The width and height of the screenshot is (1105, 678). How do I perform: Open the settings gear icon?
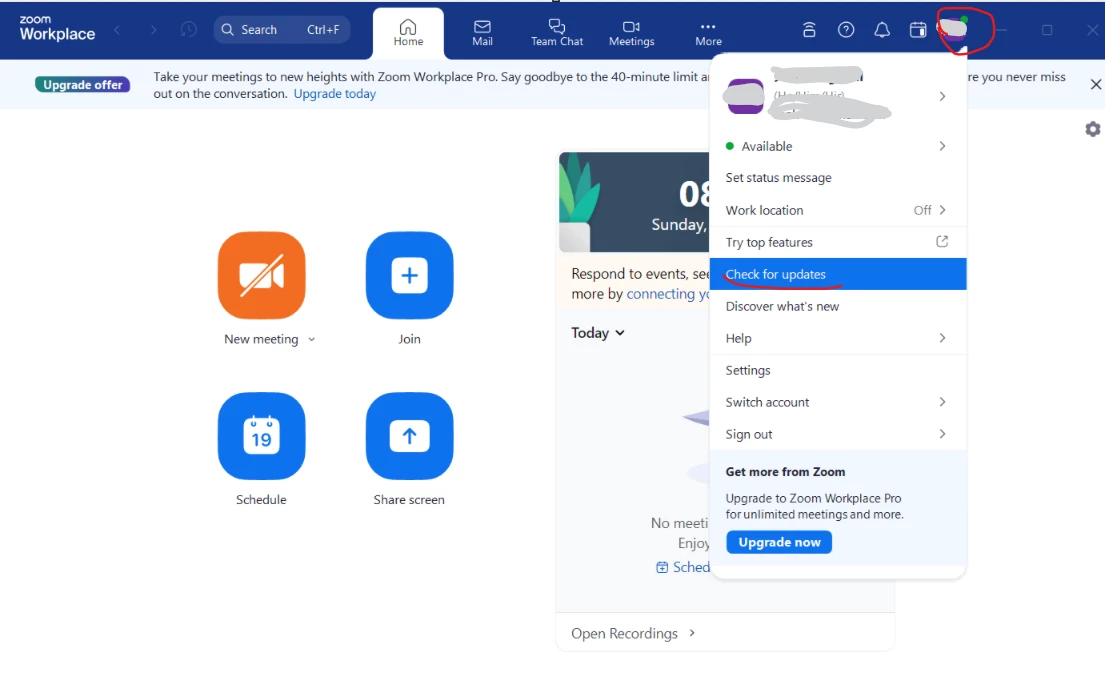pyautogui.click(x=1092, y=129)
